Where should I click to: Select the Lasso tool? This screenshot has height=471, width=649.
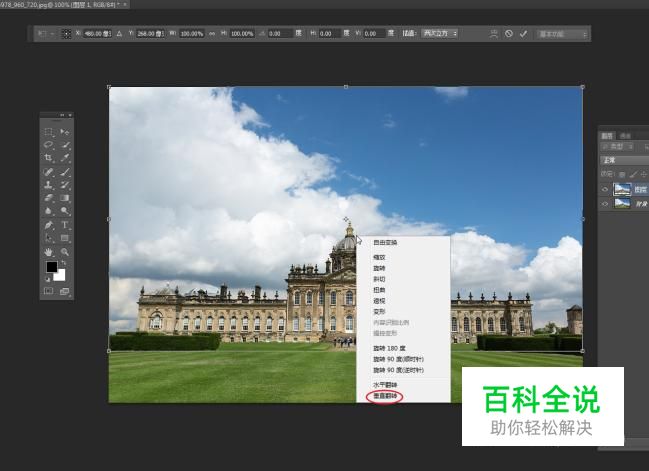(x=49, y=145)
